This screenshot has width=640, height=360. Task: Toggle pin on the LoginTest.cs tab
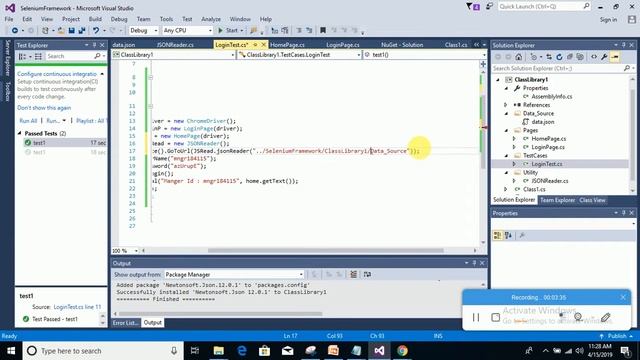point(255,44)
